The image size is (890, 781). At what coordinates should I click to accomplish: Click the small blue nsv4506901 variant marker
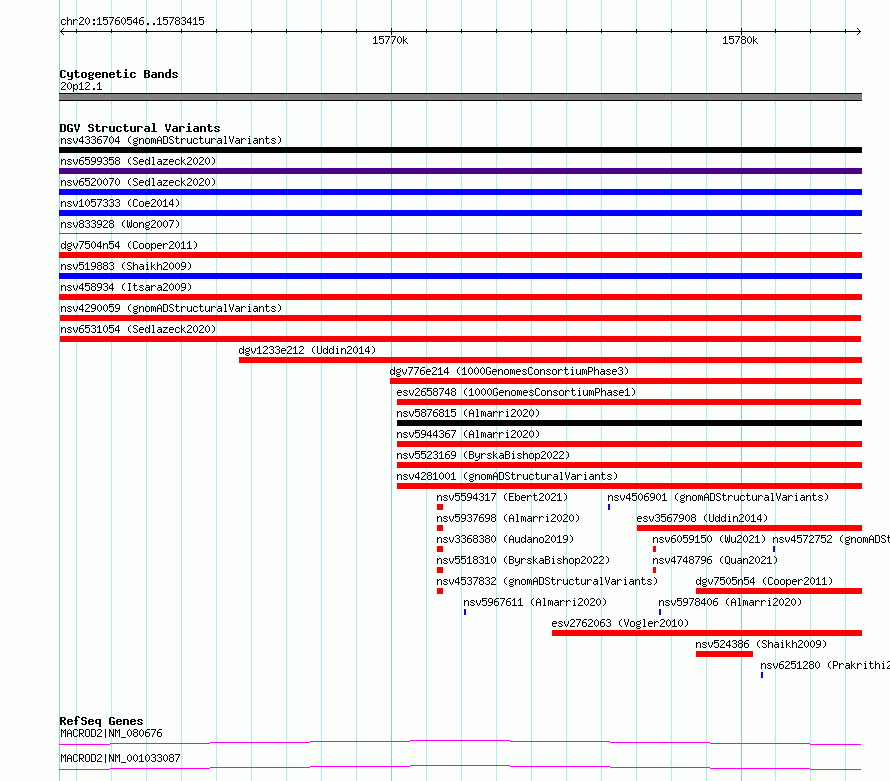tap(609, 507)
